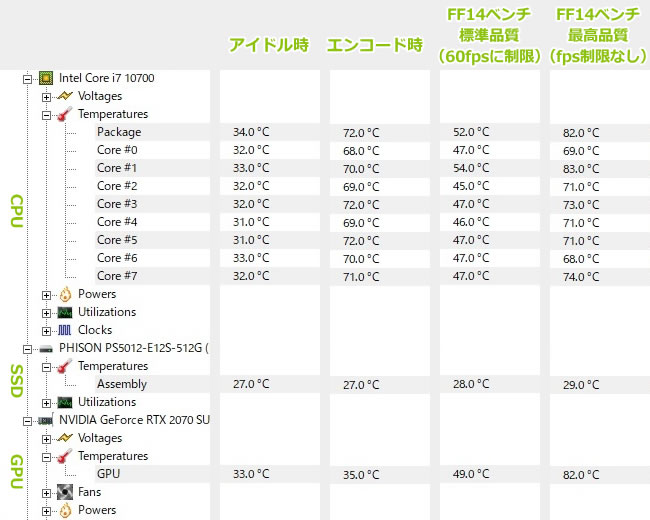Expand the CPU Utilizations node
Viewport: 650px width, 520px height.
[46, 313]
